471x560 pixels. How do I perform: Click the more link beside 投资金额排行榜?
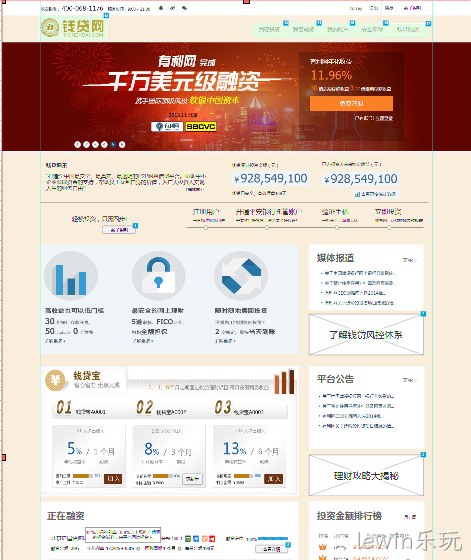click(x=410, y=517)
